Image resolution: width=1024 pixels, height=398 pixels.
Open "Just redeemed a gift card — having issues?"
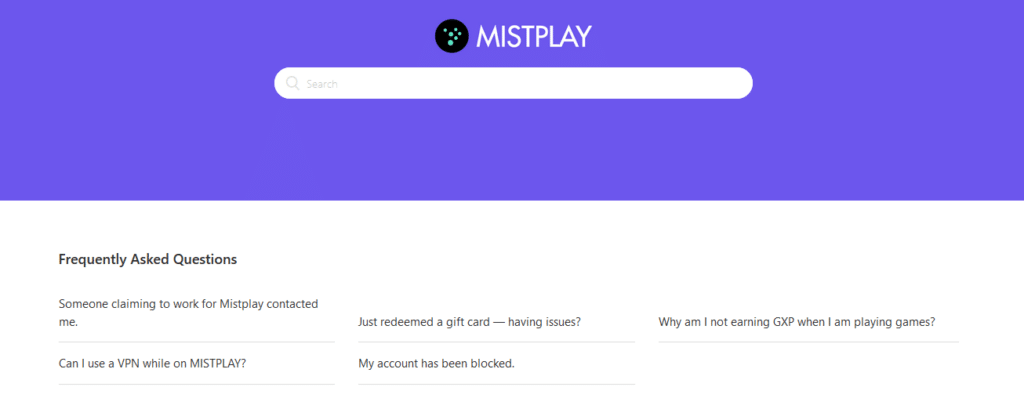pyautogui.click(x=470, y=322)
